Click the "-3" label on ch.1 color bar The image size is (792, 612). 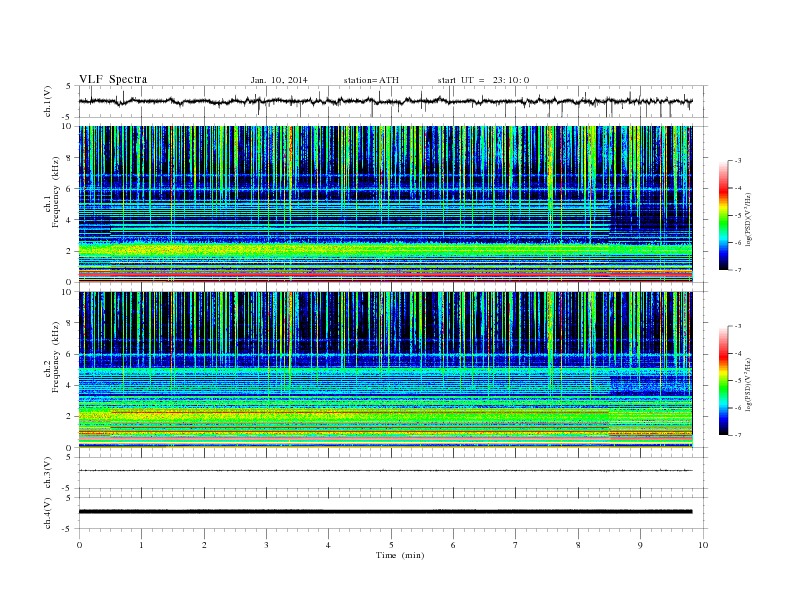737,161
